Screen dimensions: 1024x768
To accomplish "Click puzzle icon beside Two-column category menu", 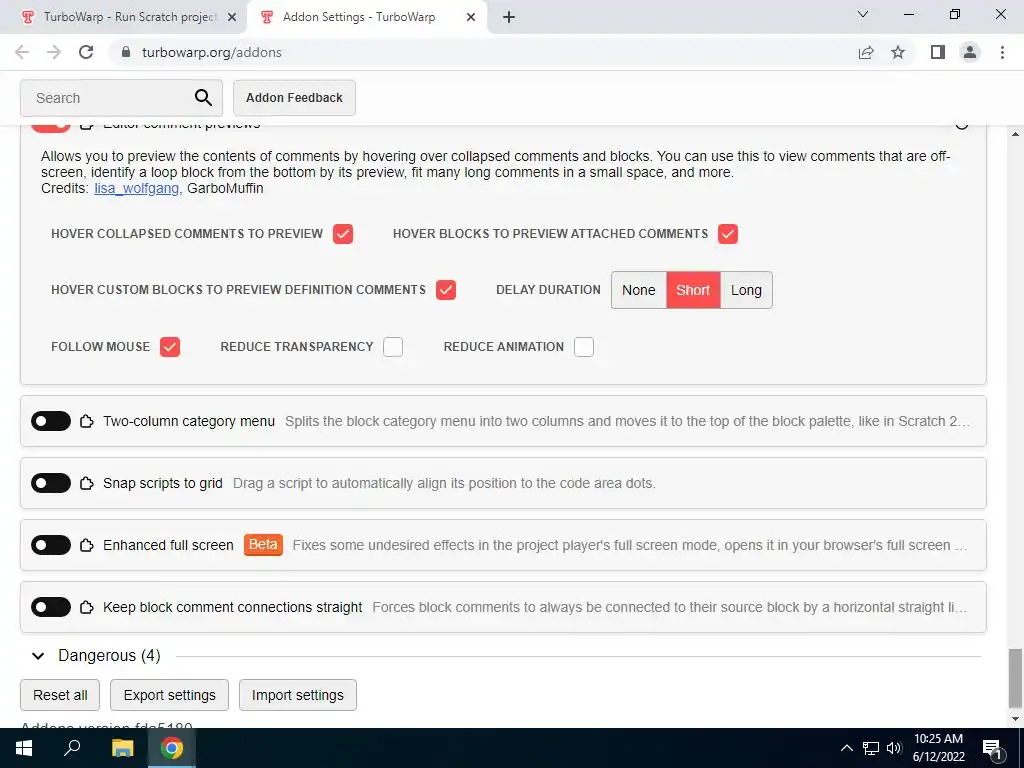I will point(86,421).
